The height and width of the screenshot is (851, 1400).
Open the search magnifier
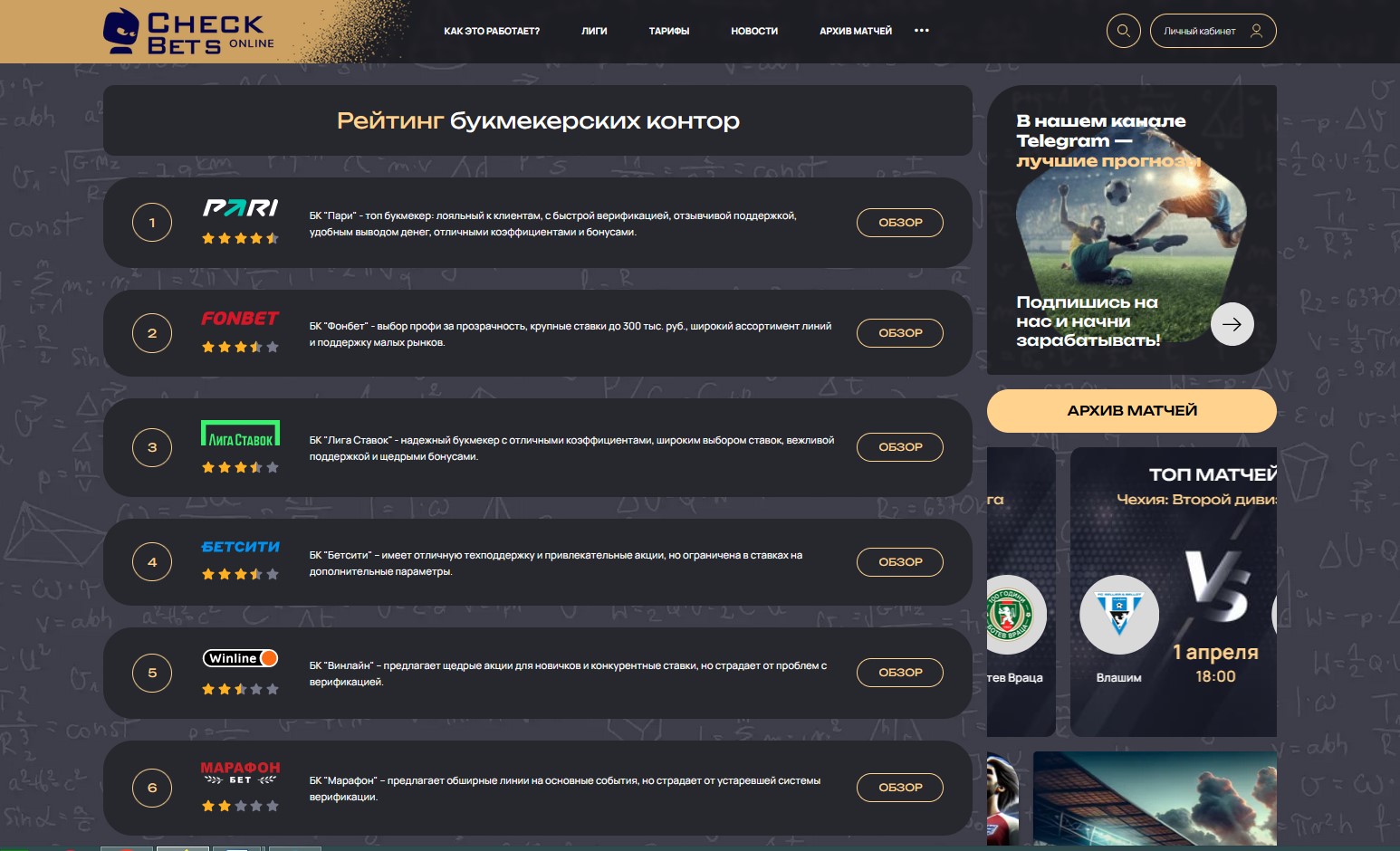coord(1123,30)
